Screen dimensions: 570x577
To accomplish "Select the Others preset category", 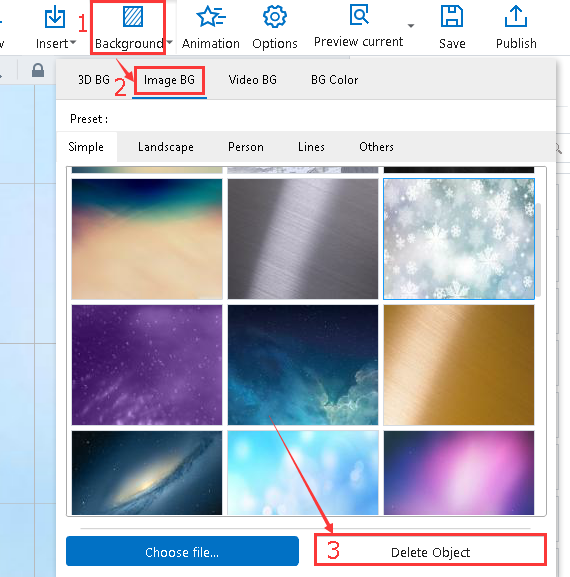I will click(376, 147).
